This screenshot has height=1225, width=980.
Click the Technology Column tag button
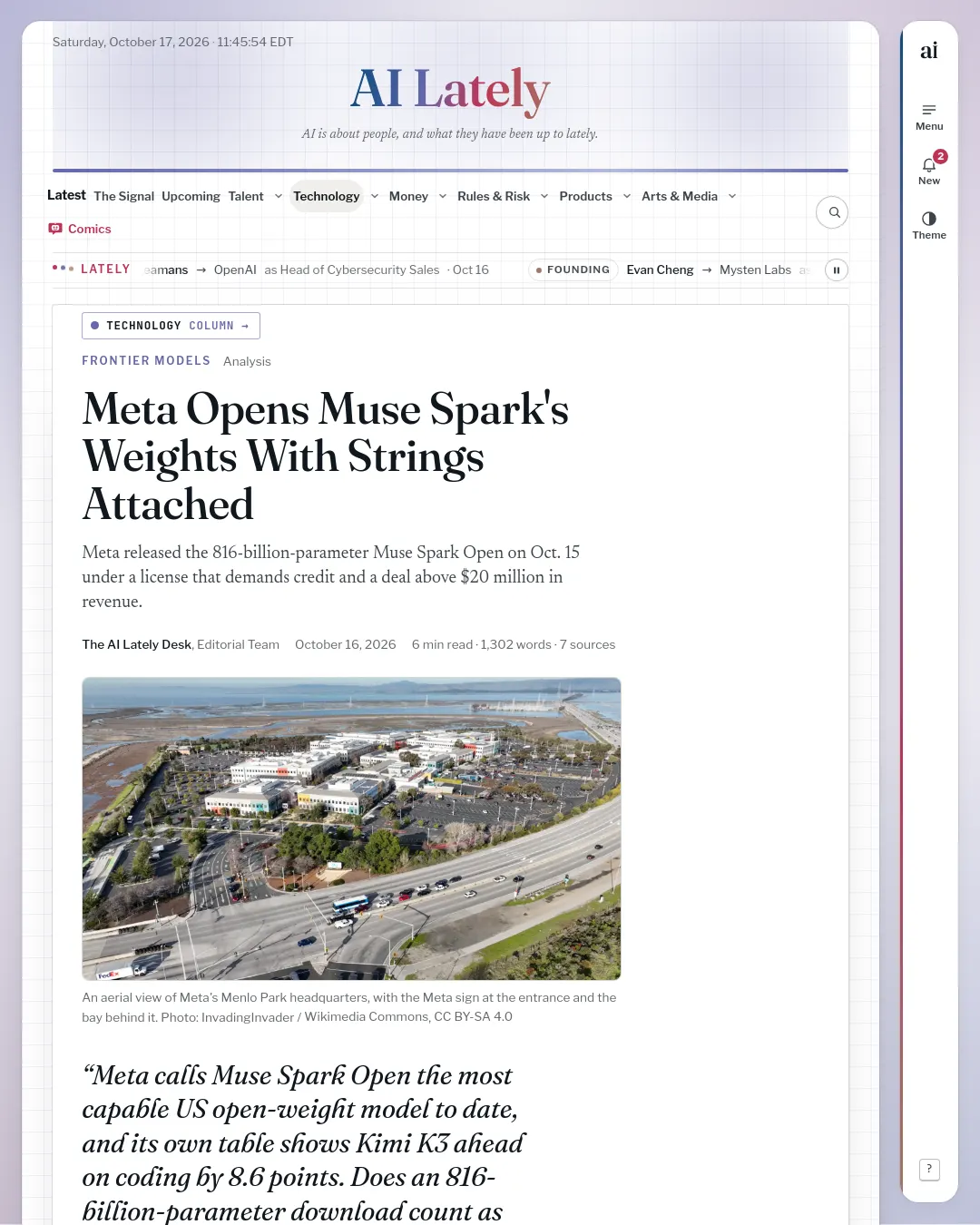(x=171, y=326)
